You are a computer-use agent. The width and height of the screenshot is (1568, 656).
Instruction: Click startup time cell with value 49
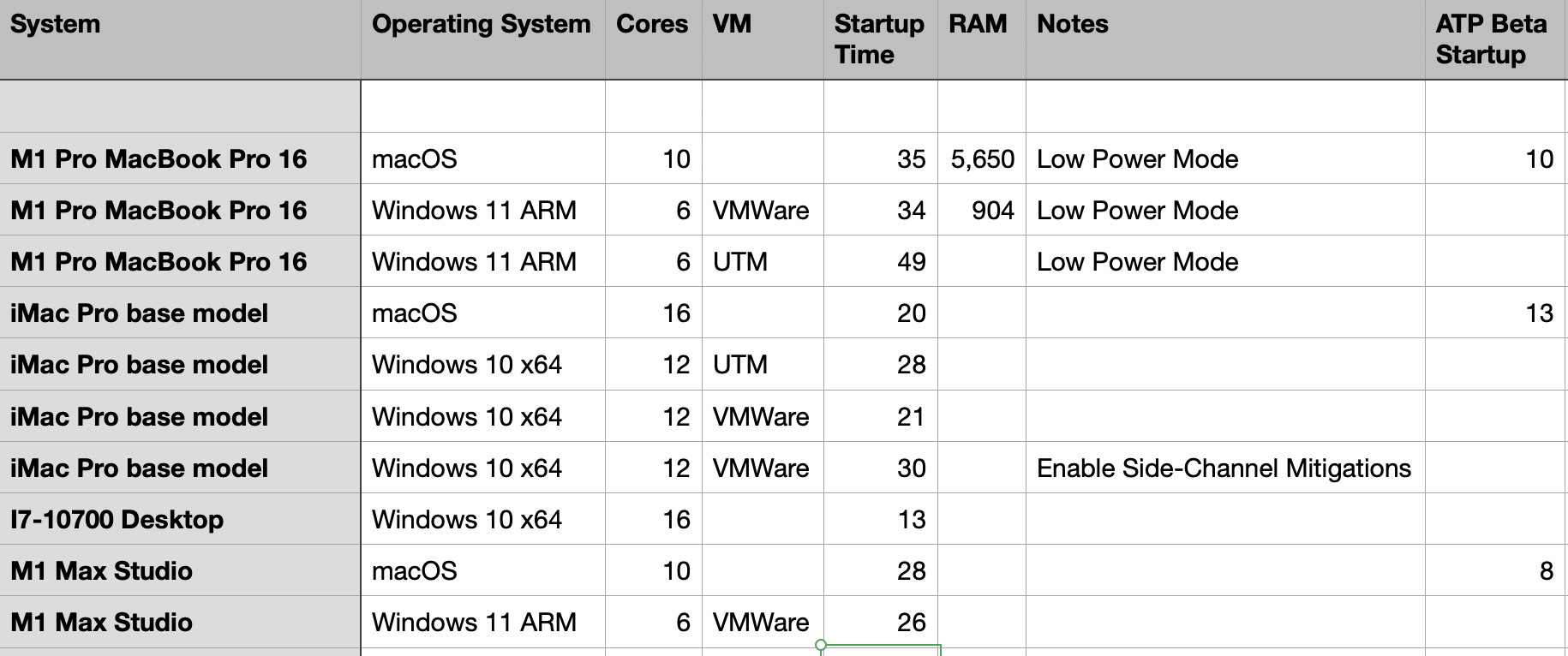881,261
